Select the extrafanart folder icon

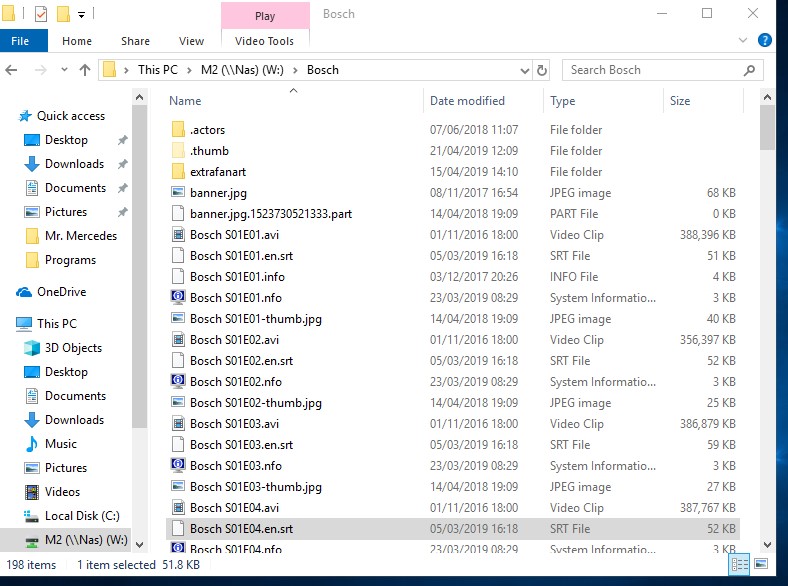point(178,172)
